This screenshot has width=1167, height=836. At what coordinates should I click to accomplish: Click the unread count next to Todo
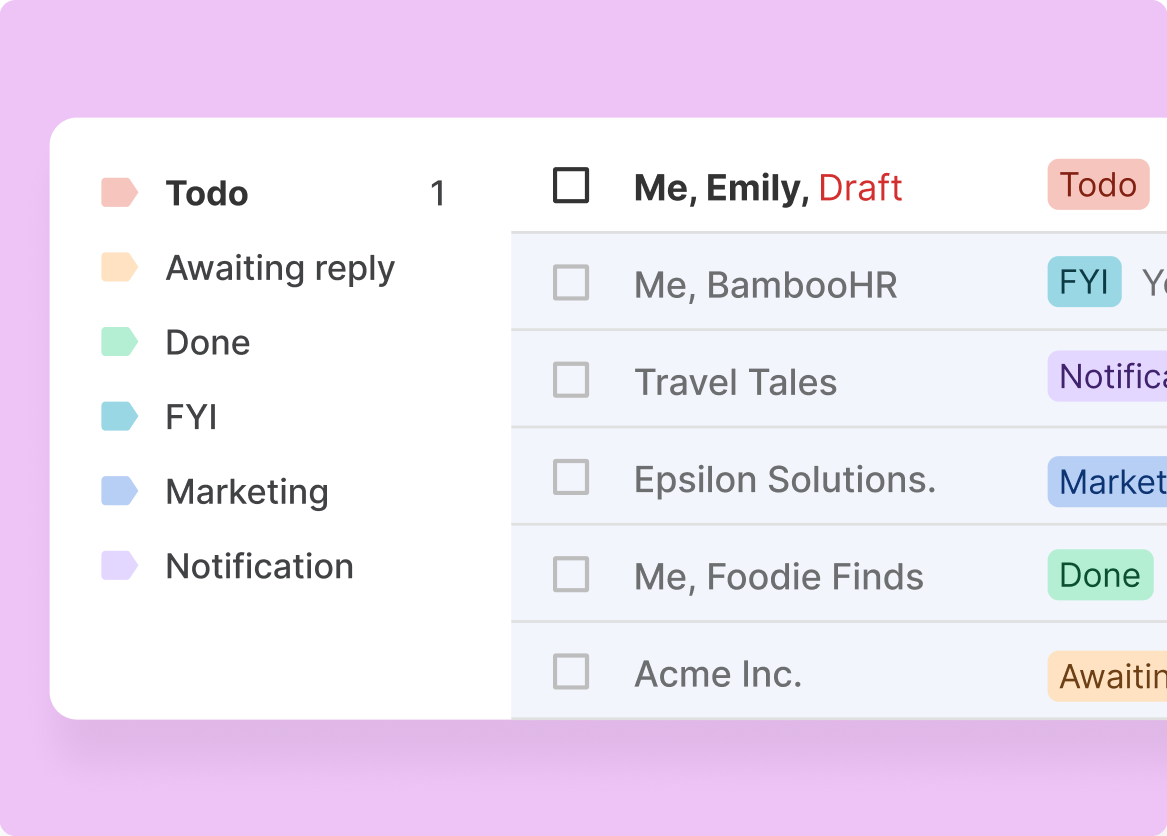pyautogui.click(x=438, y=193)
